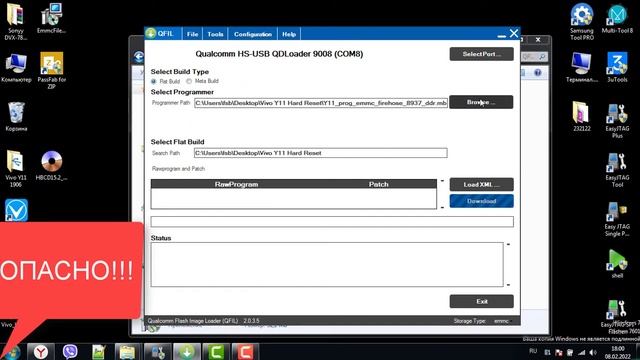Click the Load XML button
This screenshot has width=640, height=360.
pyautogui.click(x=482, y=184)
